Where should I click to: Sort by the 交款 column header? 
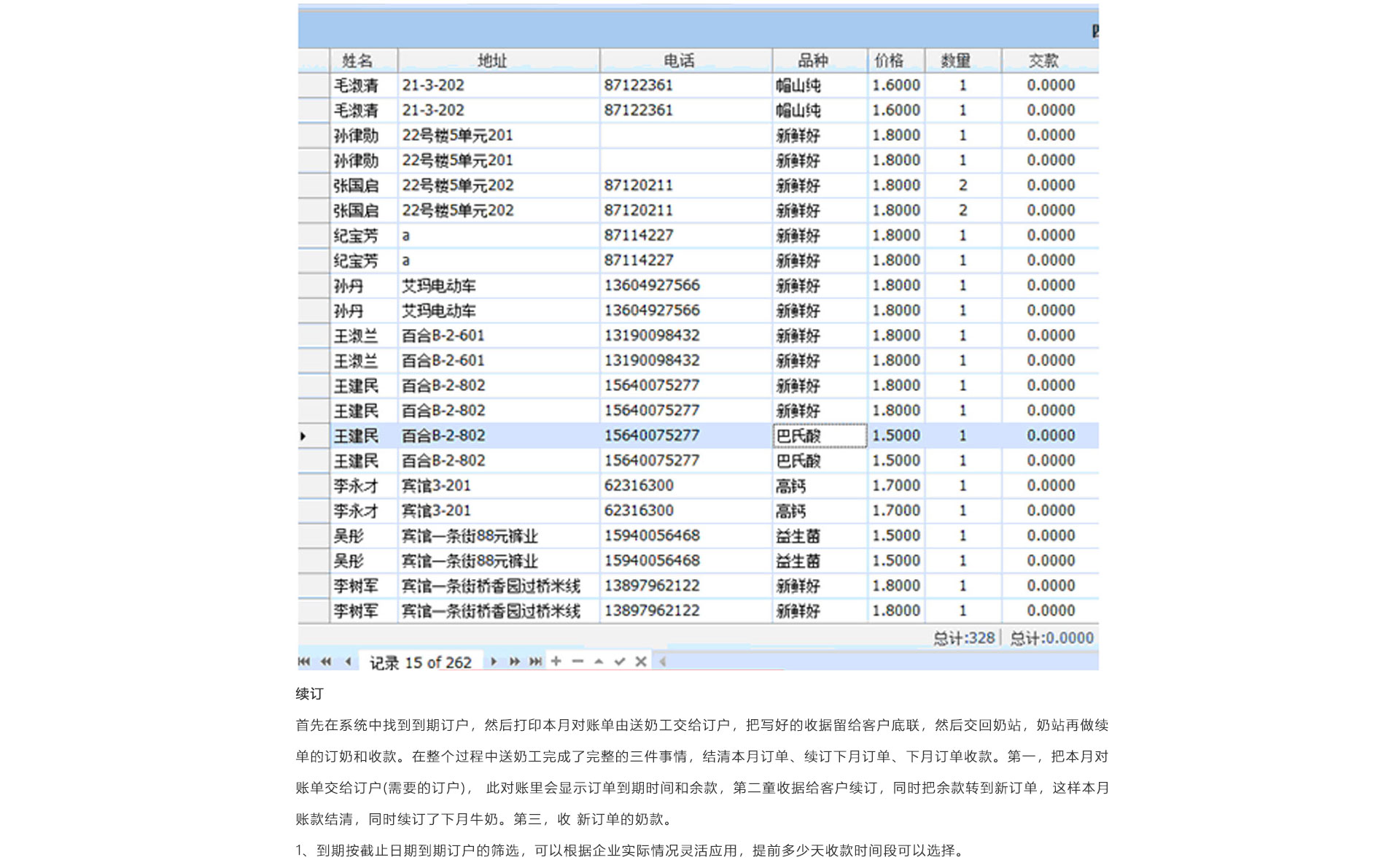coord(1050,61)
